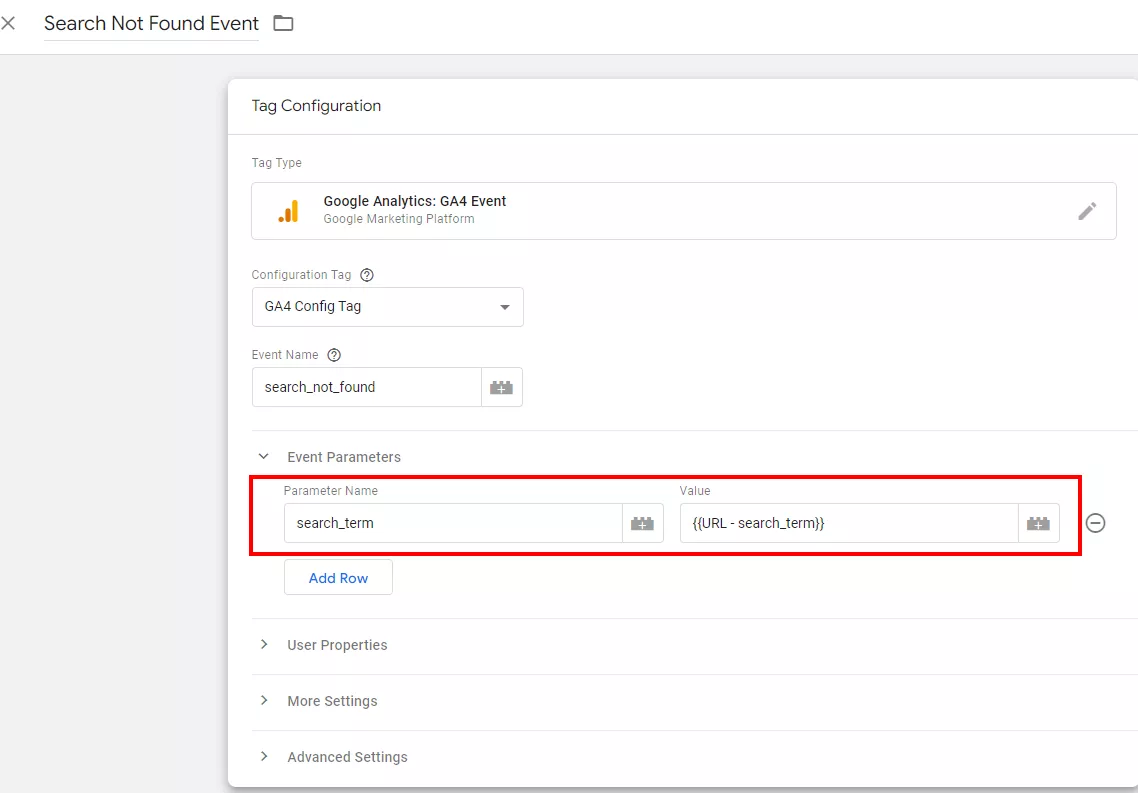Open the GA4 Config Tag dropdown
This screenshot has width=1138, height=793.
point(388,307)
